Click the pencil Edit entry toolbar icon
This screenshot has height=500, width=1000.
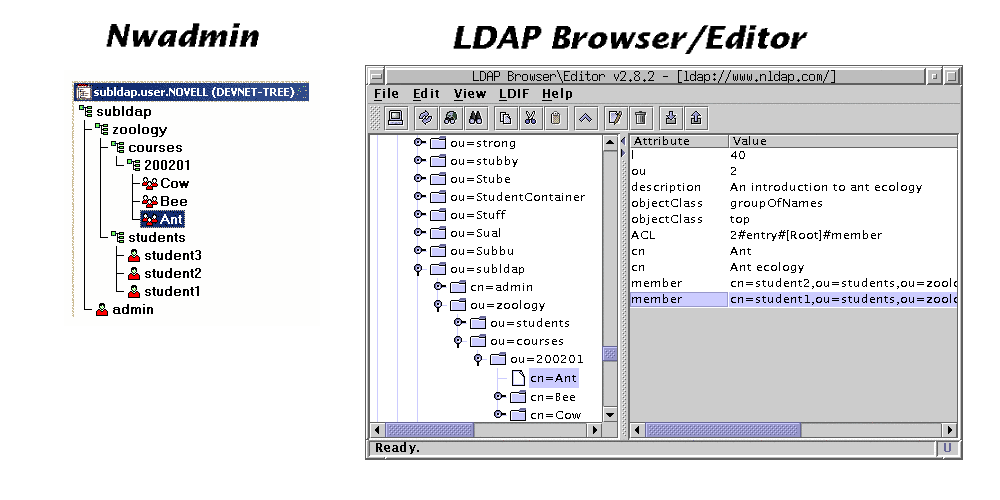point(615,118)
